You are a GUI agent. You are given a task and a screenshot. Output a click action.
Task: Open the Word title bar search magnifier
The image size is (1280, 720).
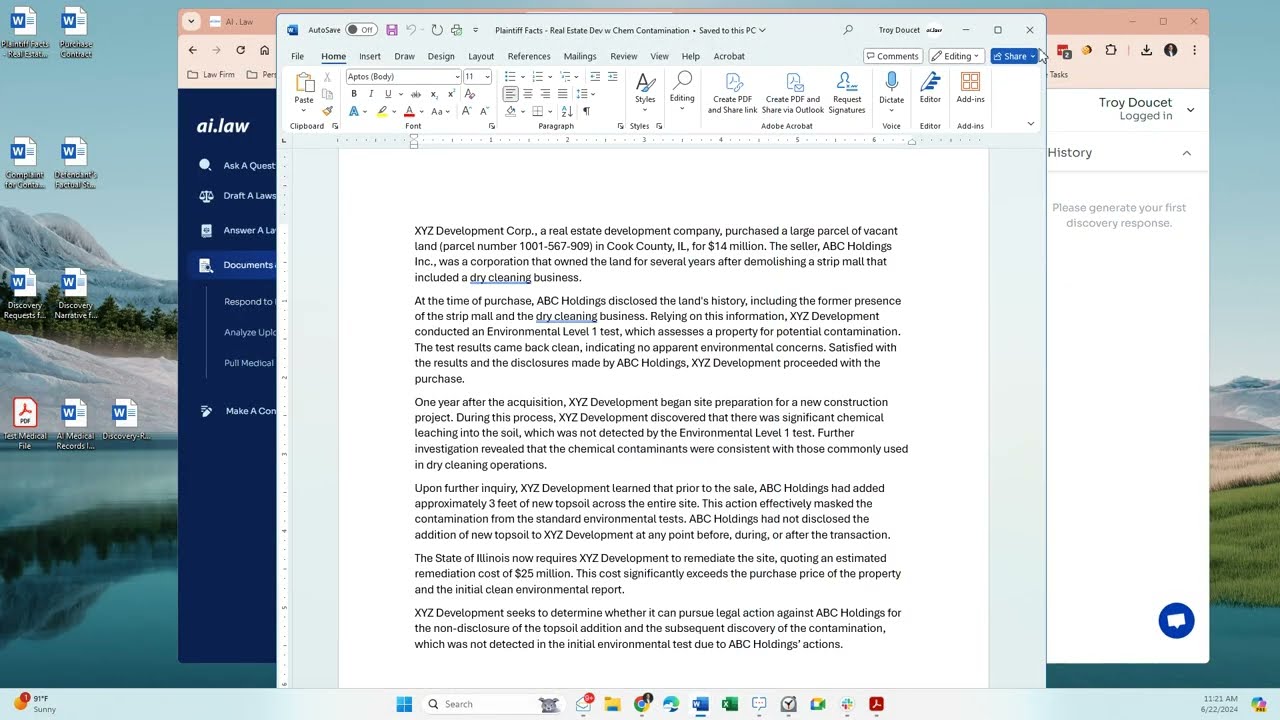[x=848, y=30]
